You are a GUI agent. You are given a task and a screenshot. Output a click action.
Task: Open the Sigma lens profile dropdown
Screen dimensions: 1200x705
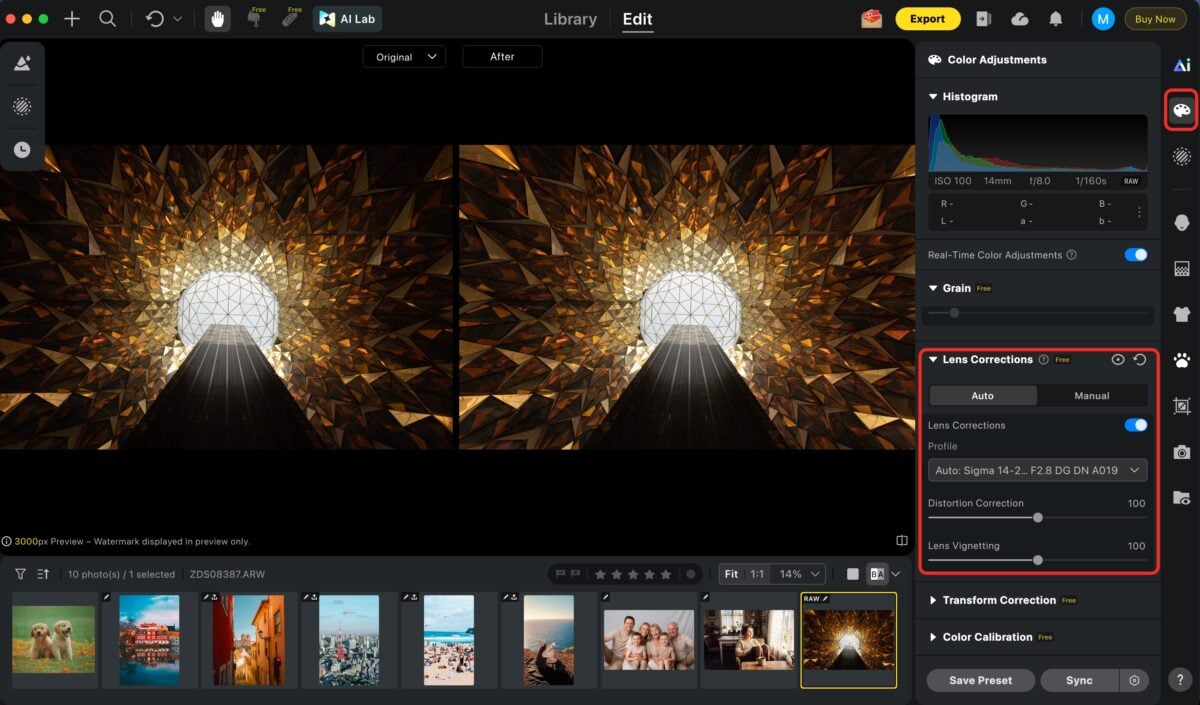click(1037, 469)
